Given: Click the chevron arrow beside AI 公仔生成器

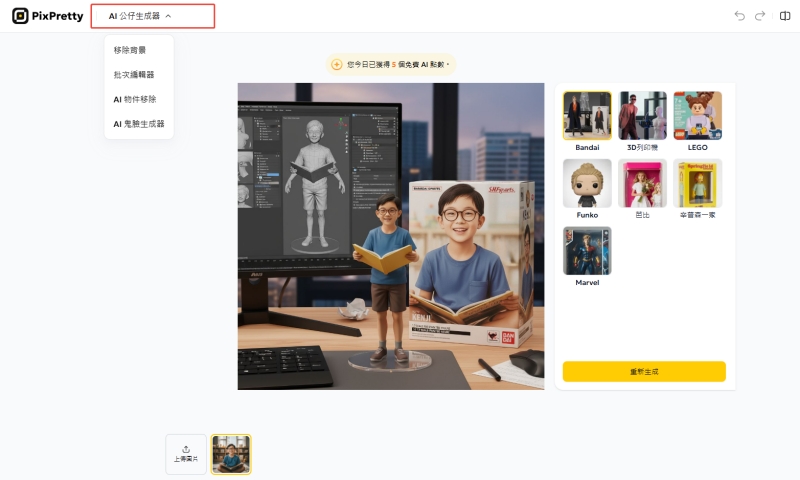Looking at the screenshot, I should (169, 16).
